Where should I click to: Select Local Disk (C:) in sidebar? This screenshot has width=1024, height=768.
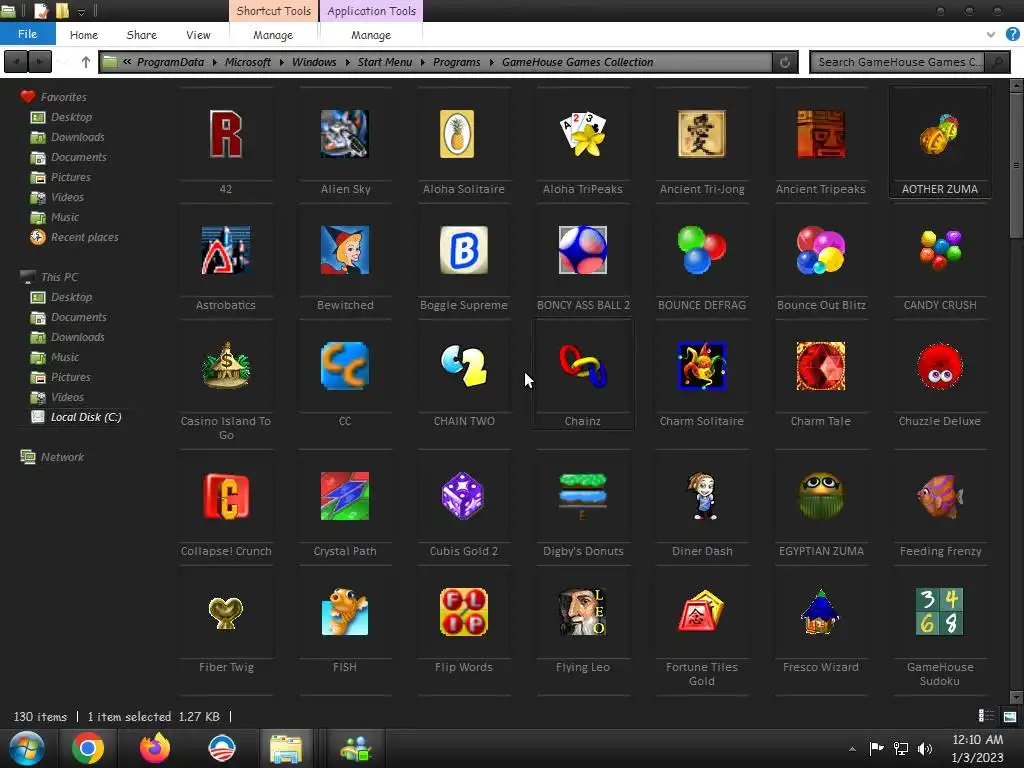tap(86, 417)
